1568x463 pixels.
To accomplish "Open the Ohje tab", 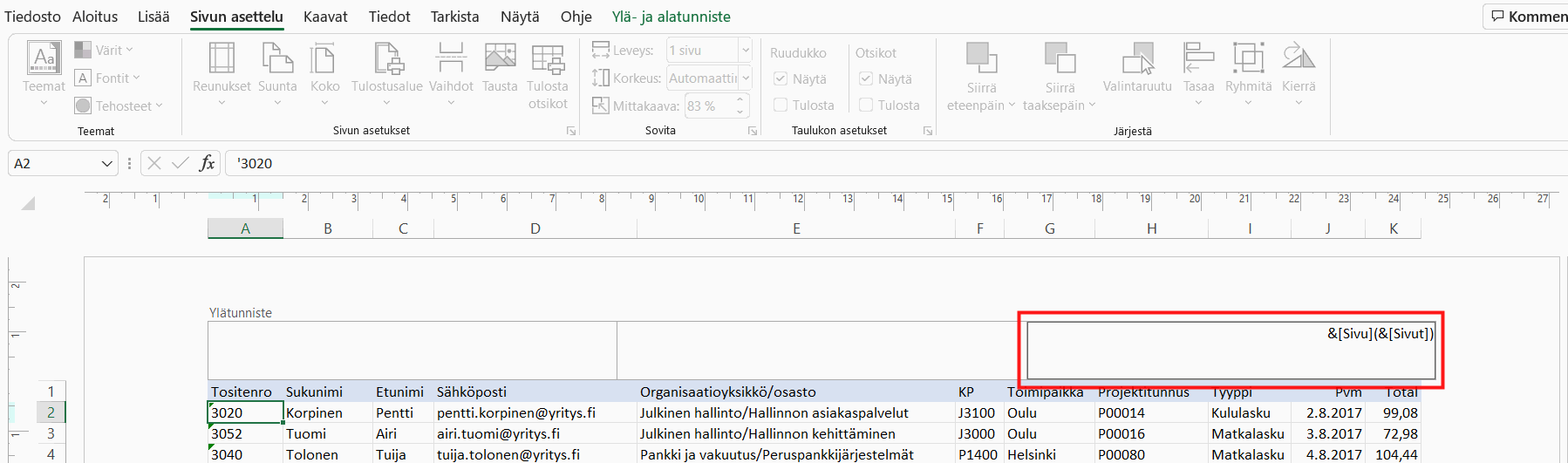I will [x=576, y=17].
